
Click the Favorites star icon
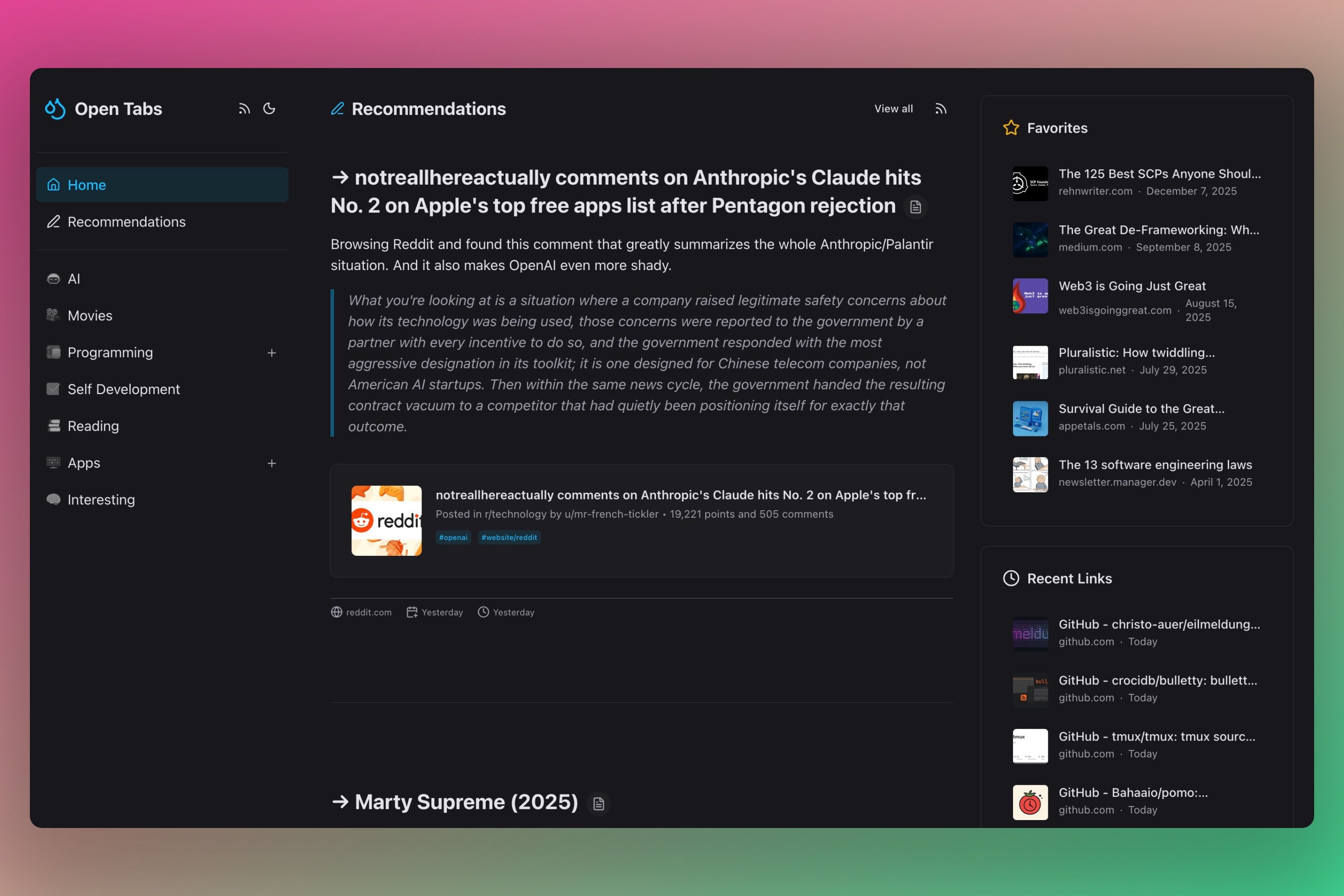(x=1011, y=128)
